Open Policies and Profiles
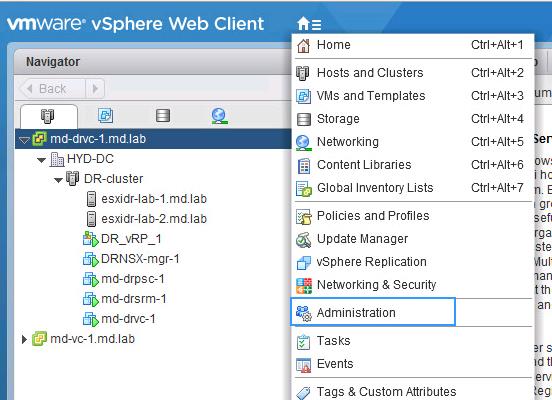The width and height of the screenshot is (552, 400). click(x=413, y=216)
